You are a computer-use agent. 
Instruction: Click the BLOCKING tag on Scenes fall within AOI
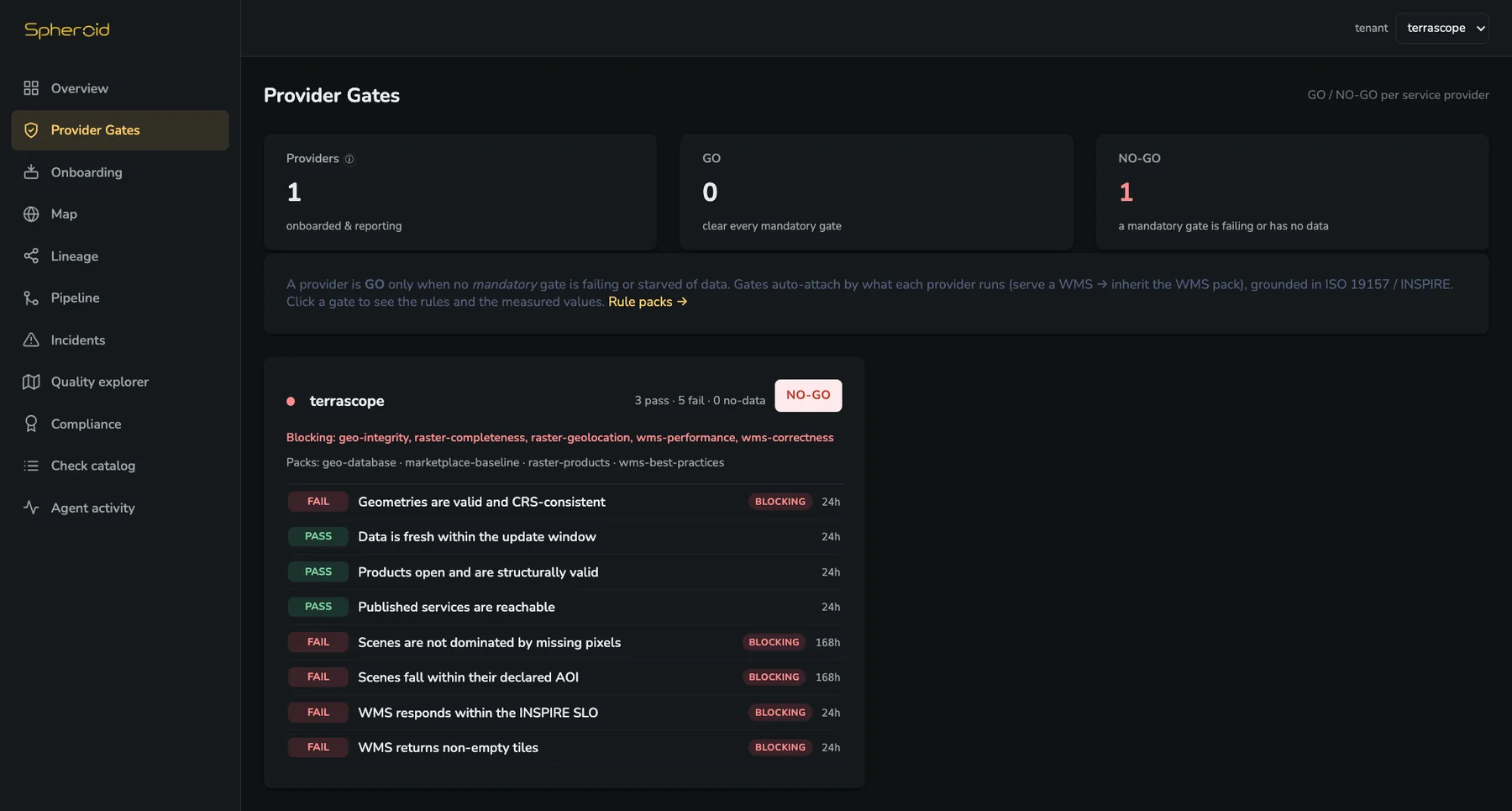[774, 677]
